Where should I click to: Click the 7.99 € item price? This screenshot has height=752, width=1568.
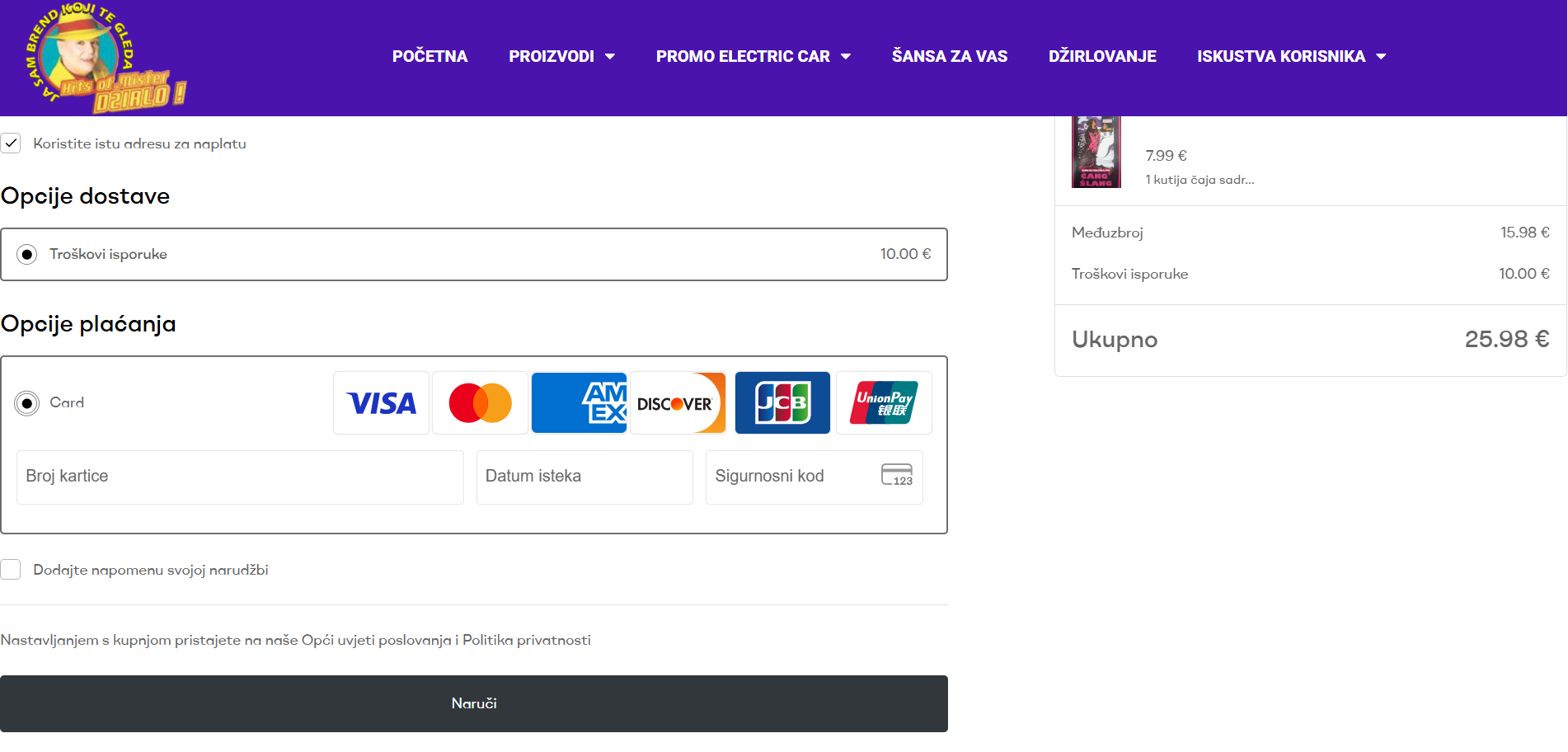[x=1166, y=156]
